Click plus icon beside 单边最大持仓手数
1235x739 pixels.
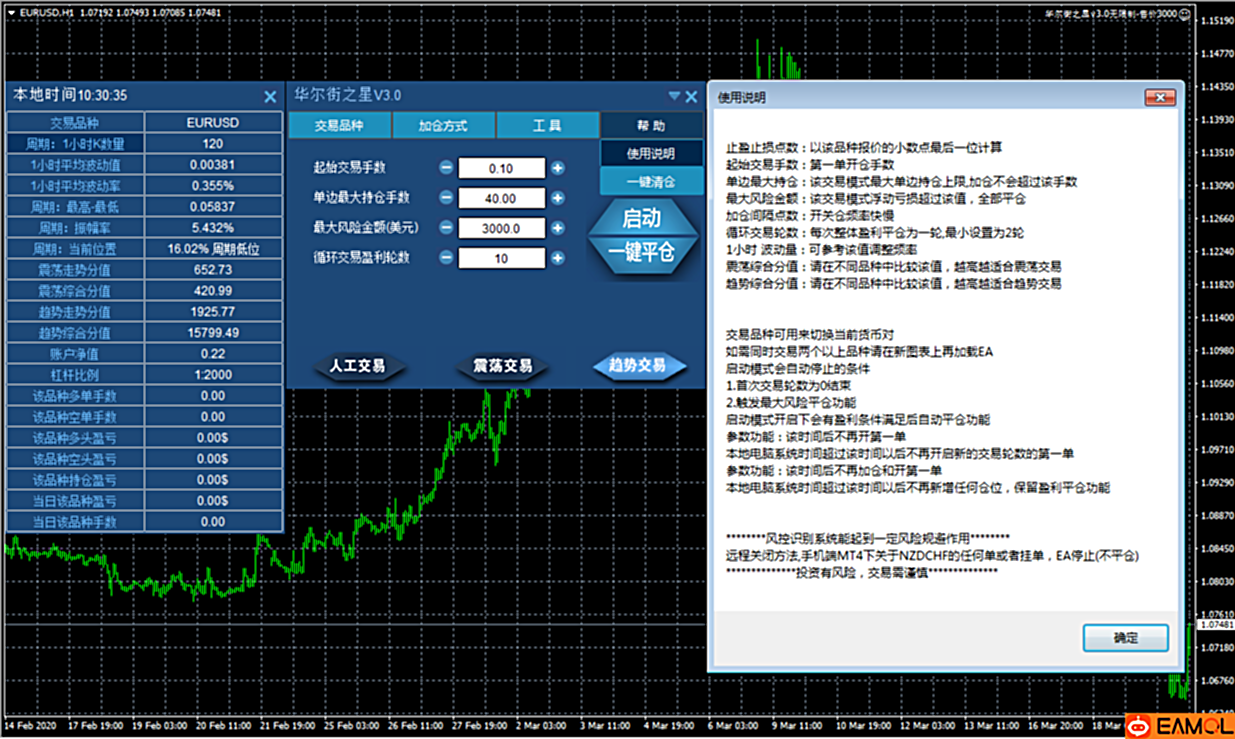click(558, 199)
